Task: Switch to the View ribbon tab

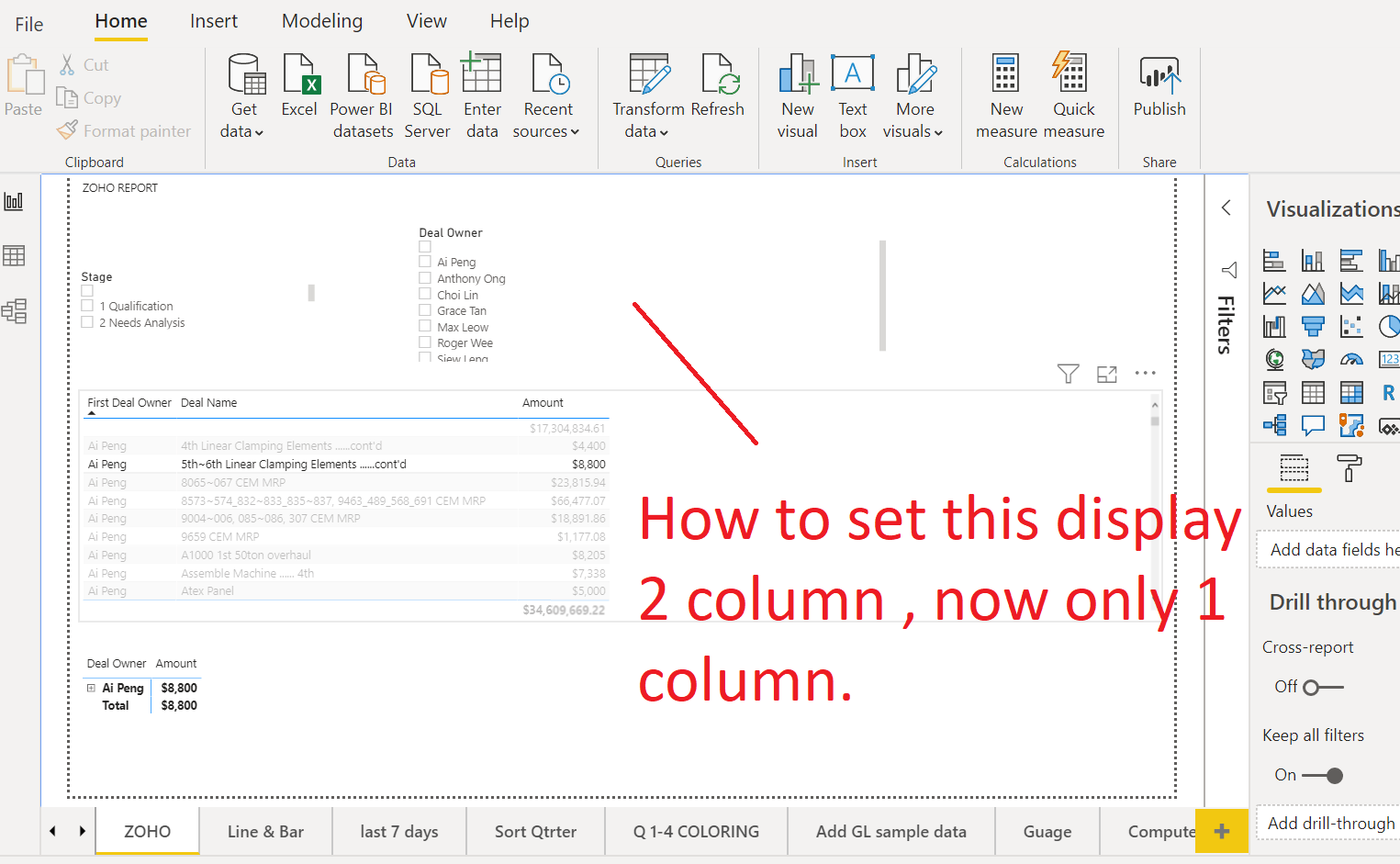Action: 427,21
